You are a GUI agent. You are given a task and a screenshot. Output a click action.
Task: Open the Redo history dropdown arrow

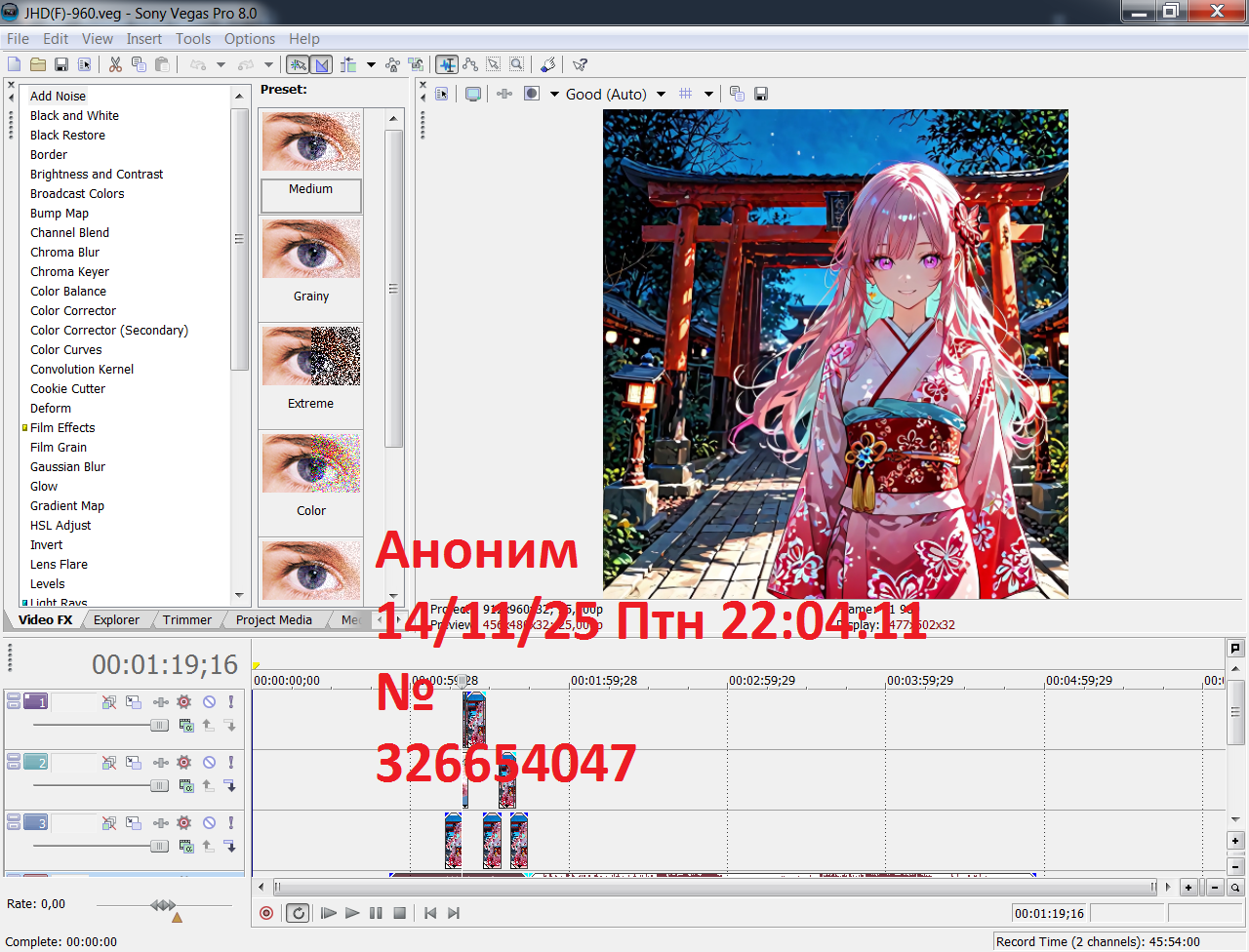click(x=268, y=65)
